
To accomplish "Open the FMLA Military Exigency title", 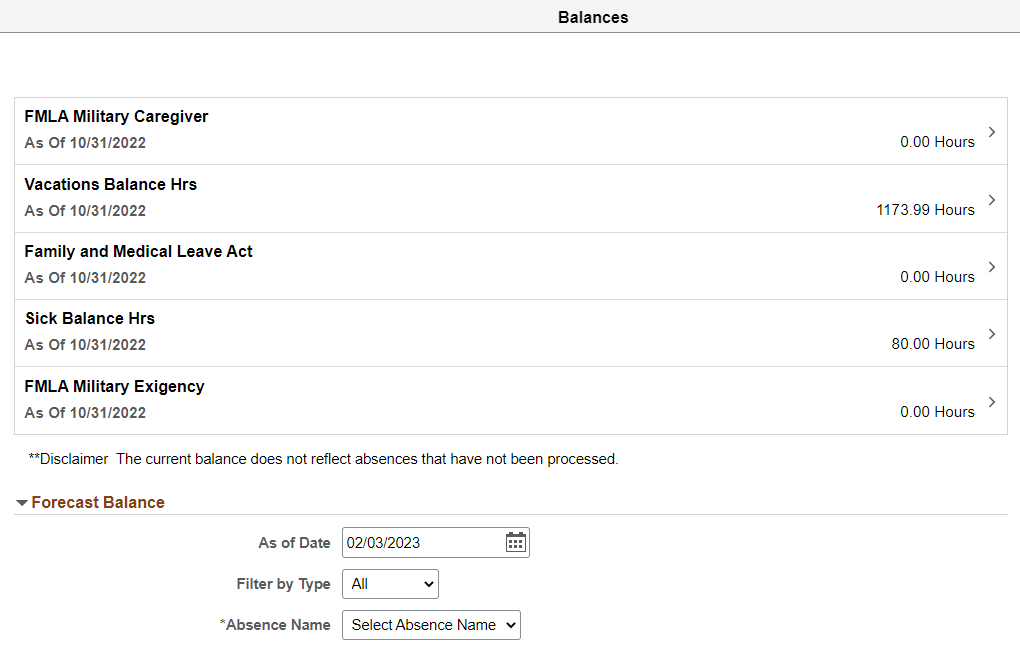I will [114, 387].
